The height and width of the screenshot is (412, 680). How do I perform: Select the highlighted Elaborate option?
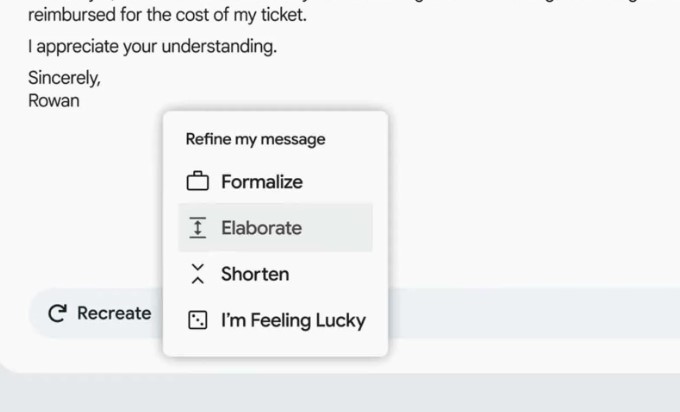(x=262, y=228)
